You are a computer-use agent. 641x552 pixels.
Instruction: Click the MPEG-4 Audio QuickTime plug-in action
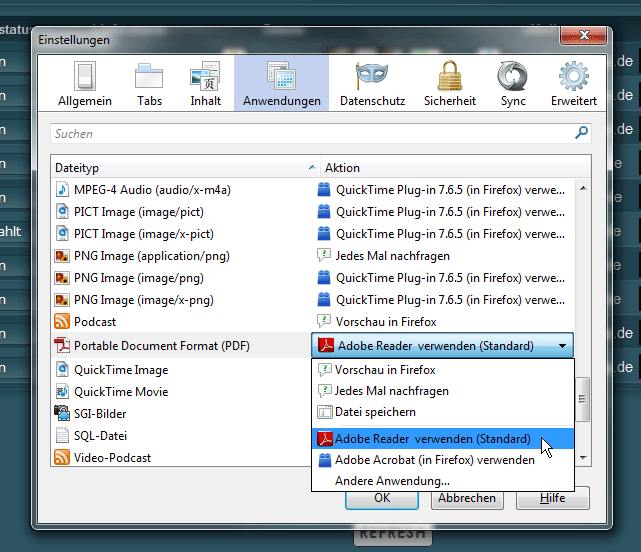[442, 190]
